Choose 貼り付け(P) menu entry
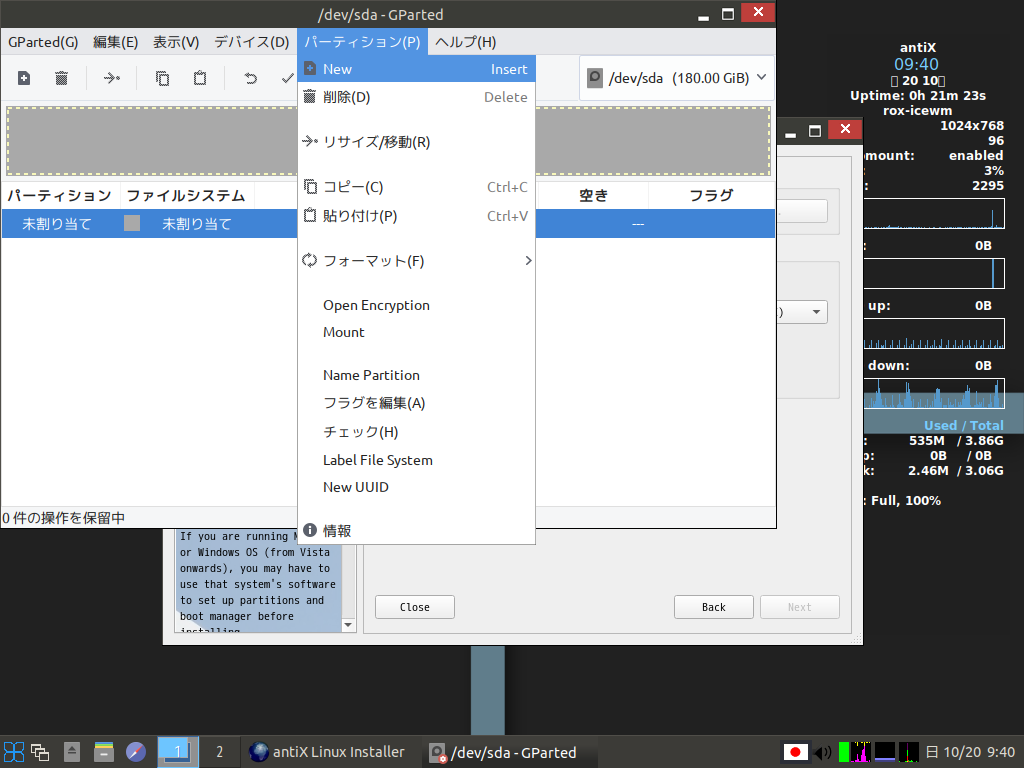Screen dimensions: 1024x768 point(417,216)
